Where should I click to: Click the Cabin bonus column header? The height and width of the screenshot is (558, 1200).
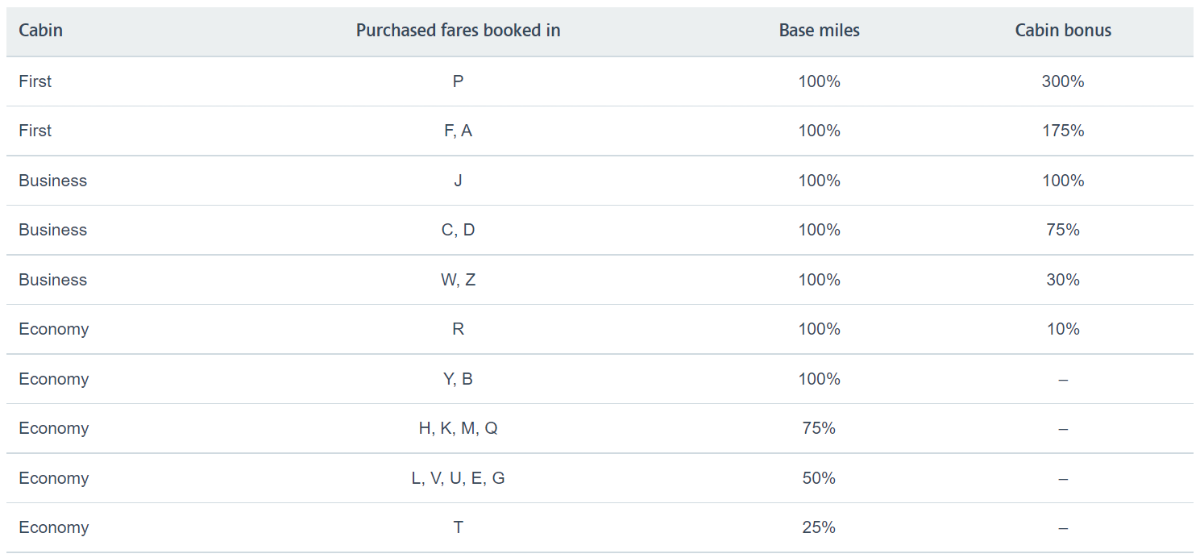[1063, 30]
